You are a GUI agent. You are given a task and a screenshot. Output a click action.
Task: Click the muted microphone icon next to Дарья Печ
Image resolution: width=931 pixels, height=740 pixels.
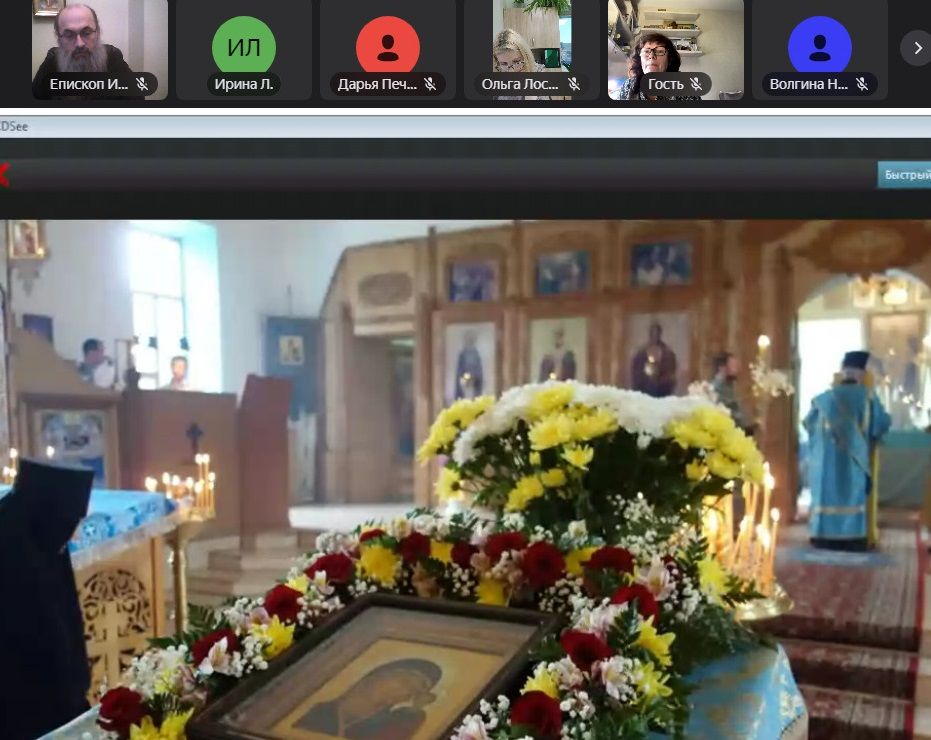tap(430, 85)
